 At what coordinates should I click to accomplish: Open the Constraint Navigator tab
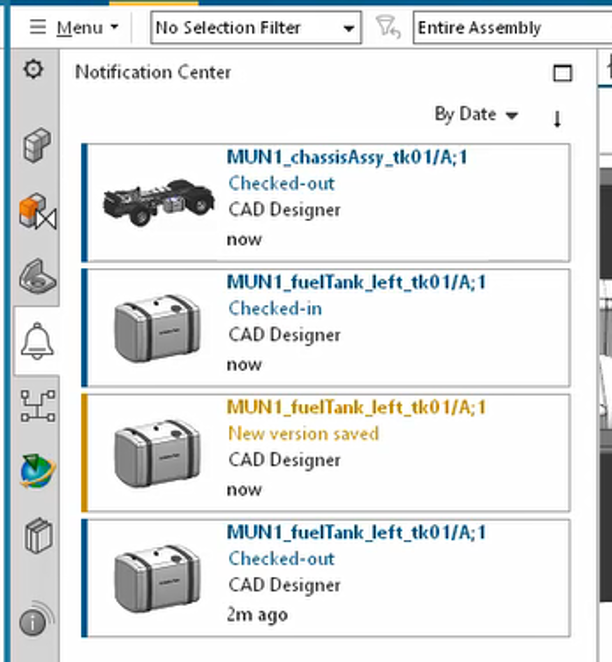36,212
